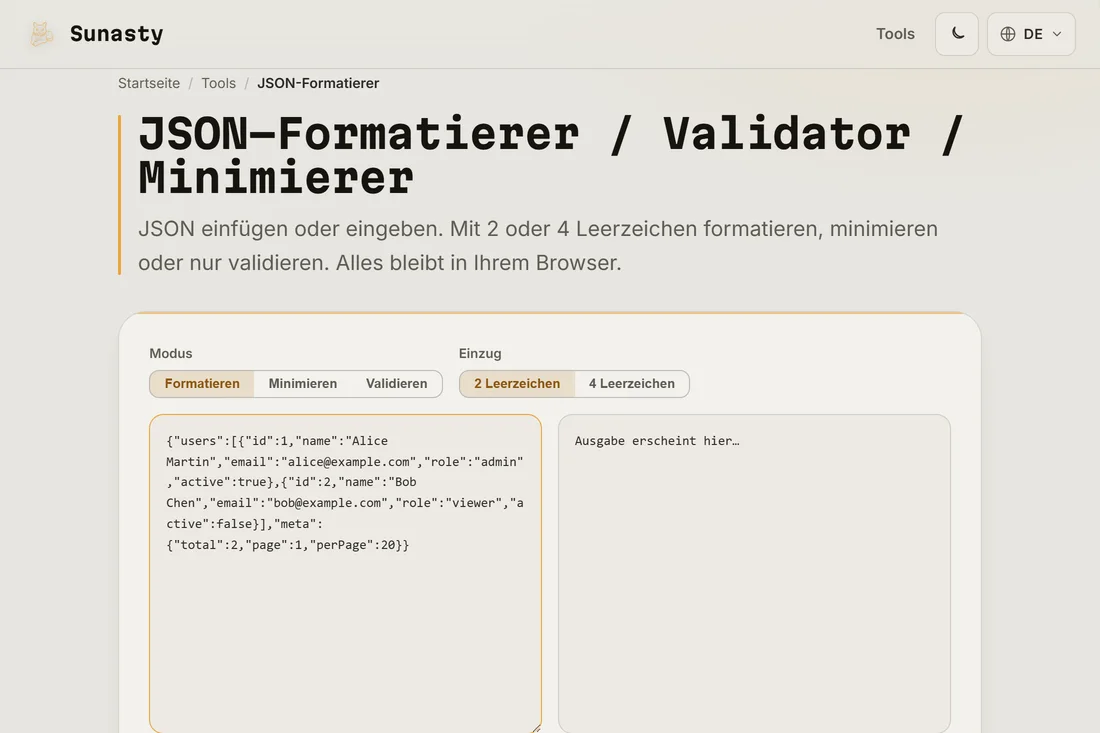Open the Tools breadcrumb link
This screenshot has width=1100, height=733.
(x=218, y=83)
